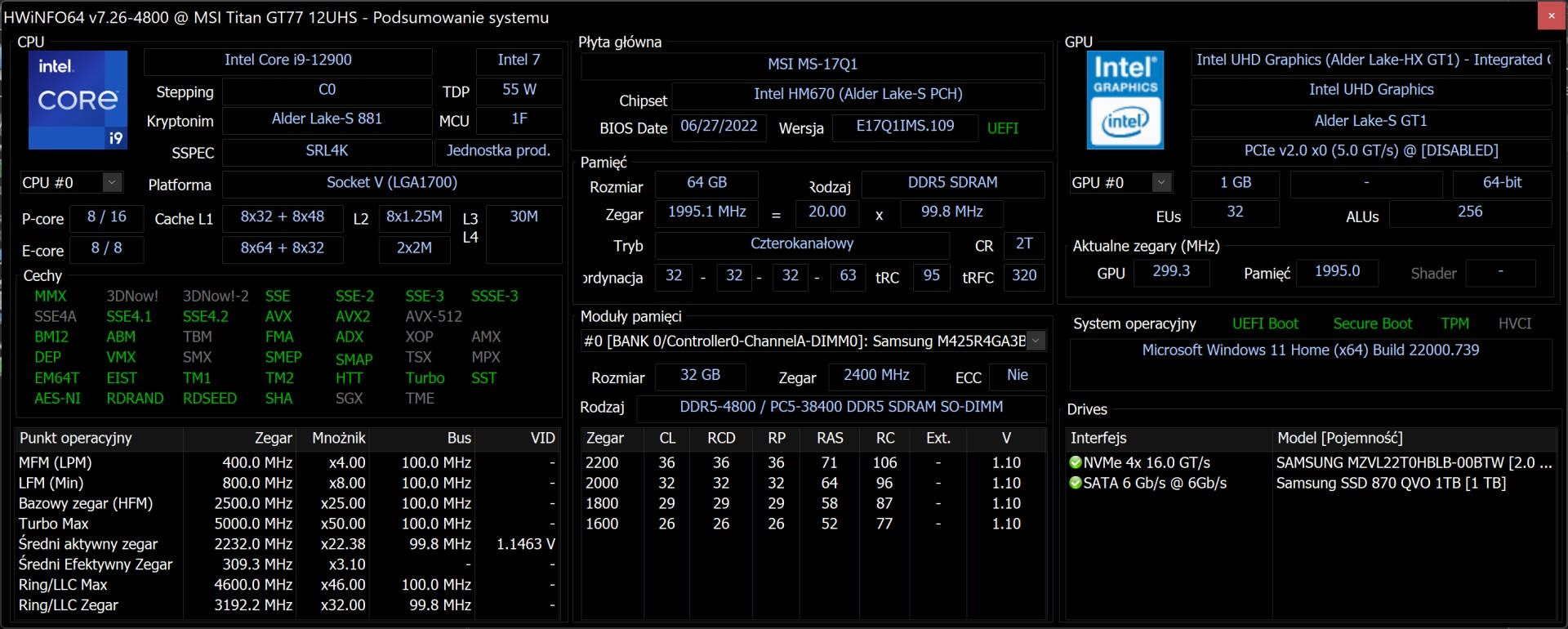Screen dimensions: 1568x629
Task: Click the ECC Nie value
Action: [x=1018, y=376]
